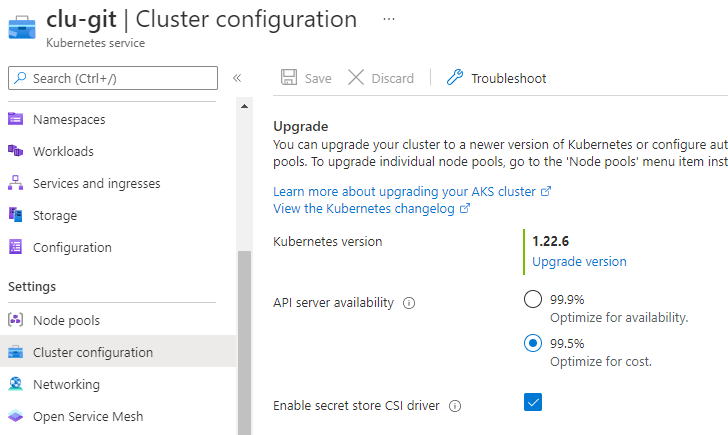Open the Kubernetes changelog link
This screenshot has width=728, height=435.
coord(365,209)
